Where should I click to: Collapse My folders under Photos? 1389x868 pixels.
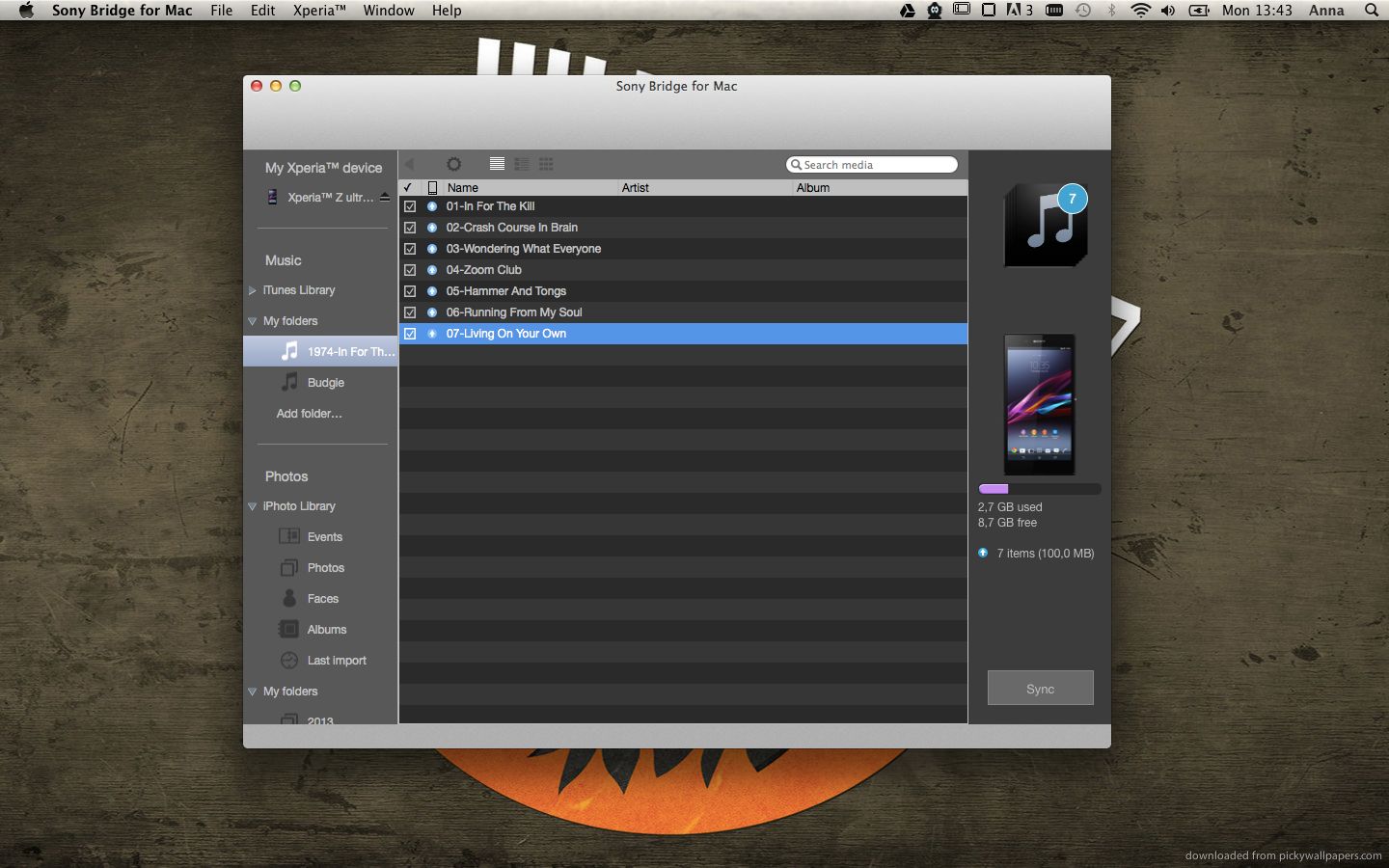(252, 692)
